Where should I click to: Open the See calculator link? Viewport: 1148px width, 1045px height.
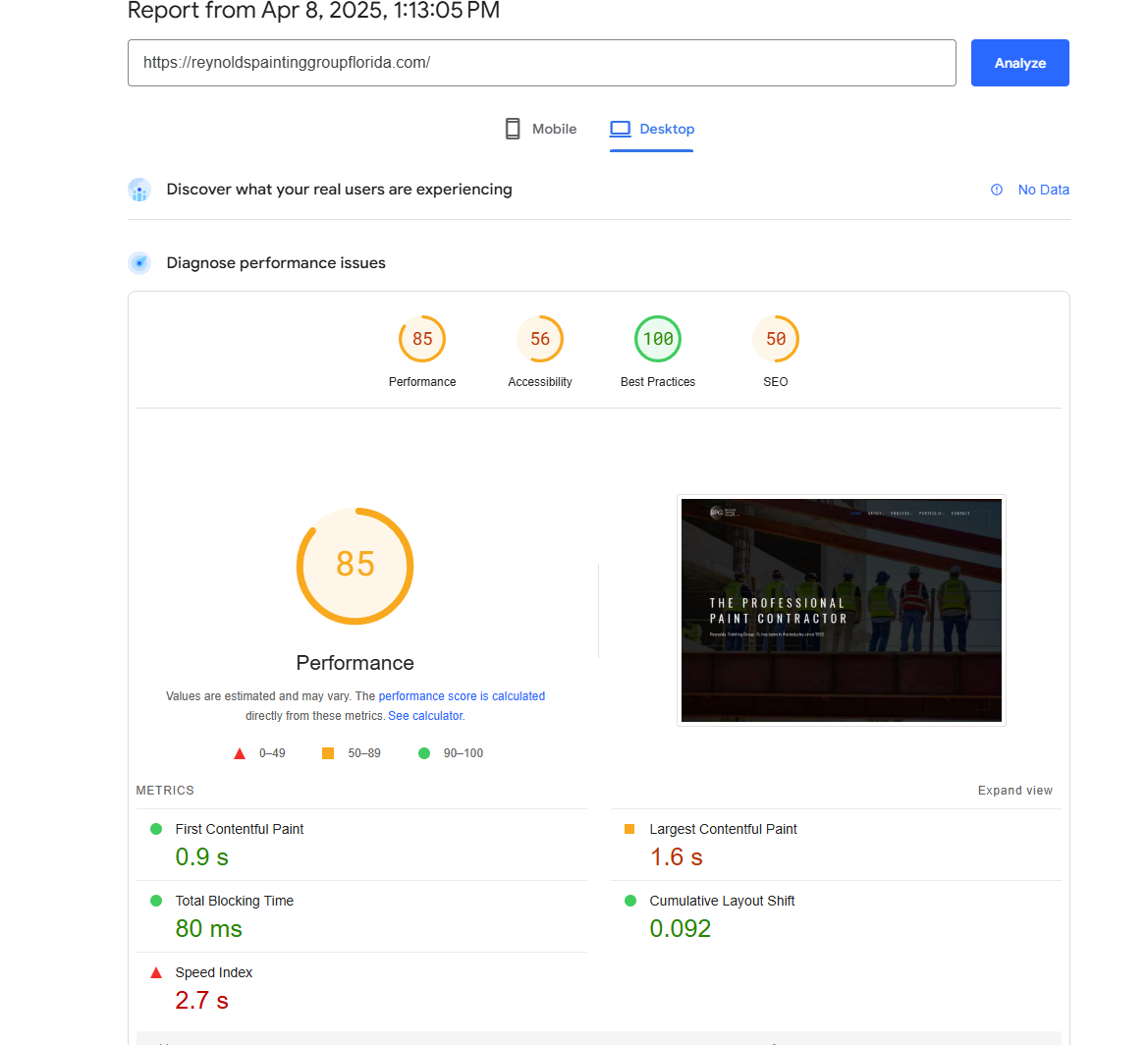tap(426, 715)
